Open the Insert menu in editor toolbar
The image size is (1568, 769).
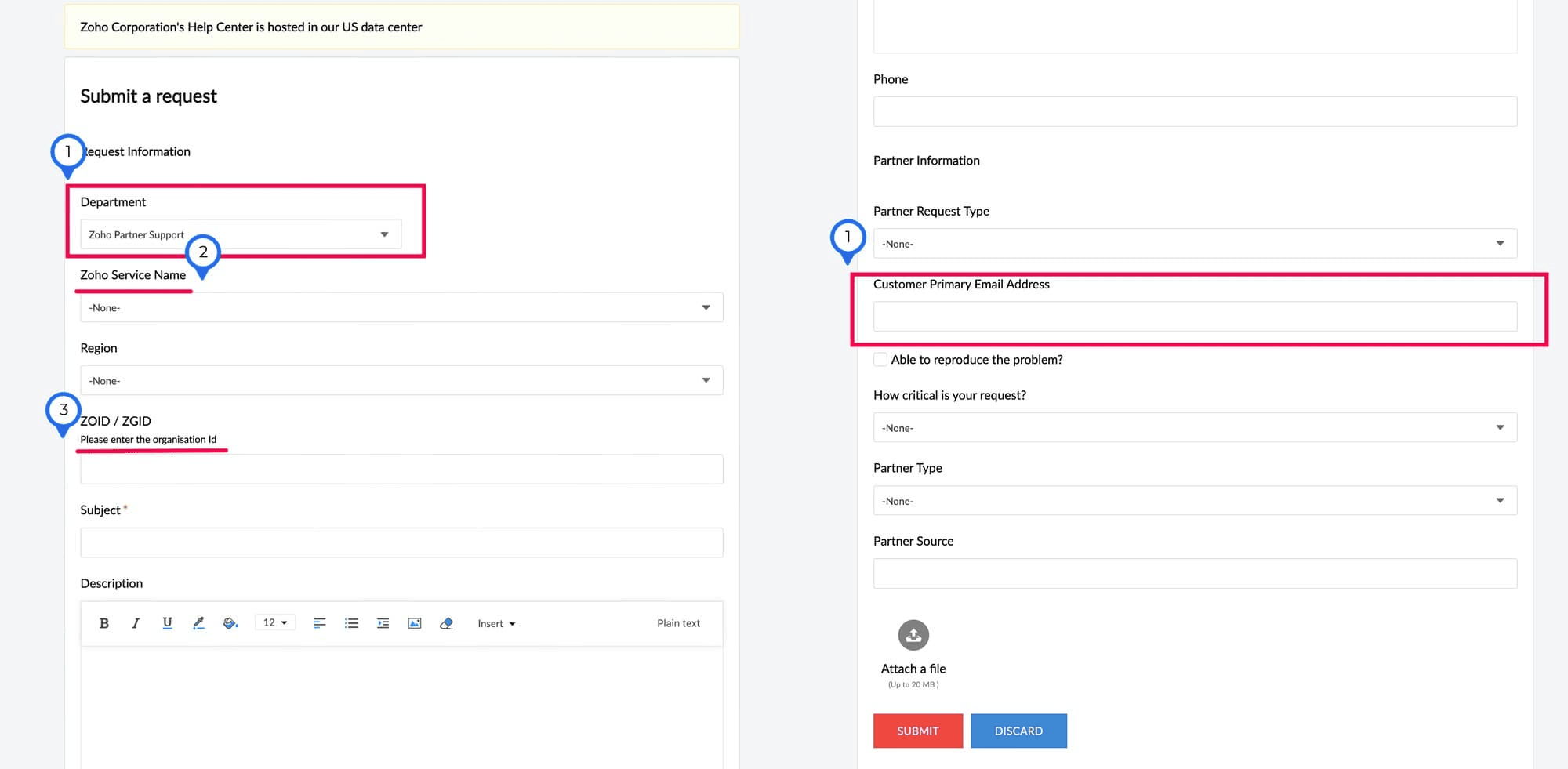[x=496, y=624]
